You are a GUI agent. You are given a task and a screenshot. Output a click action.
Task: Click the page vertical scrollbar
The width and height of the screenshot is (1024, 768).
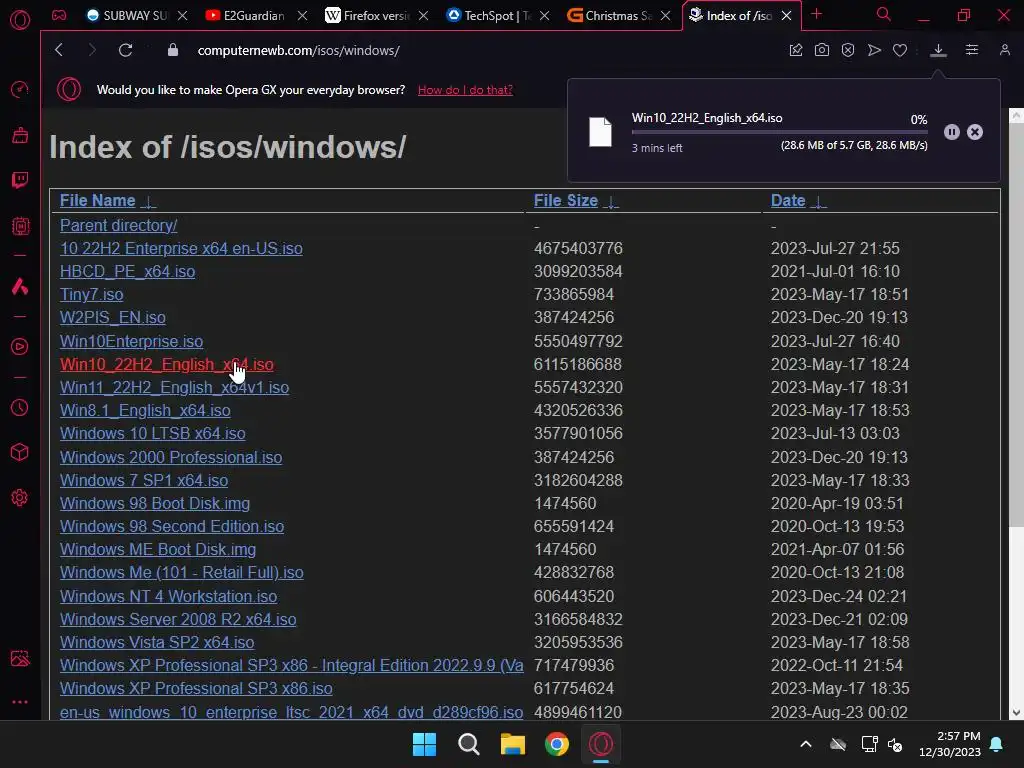[1016, 325]
